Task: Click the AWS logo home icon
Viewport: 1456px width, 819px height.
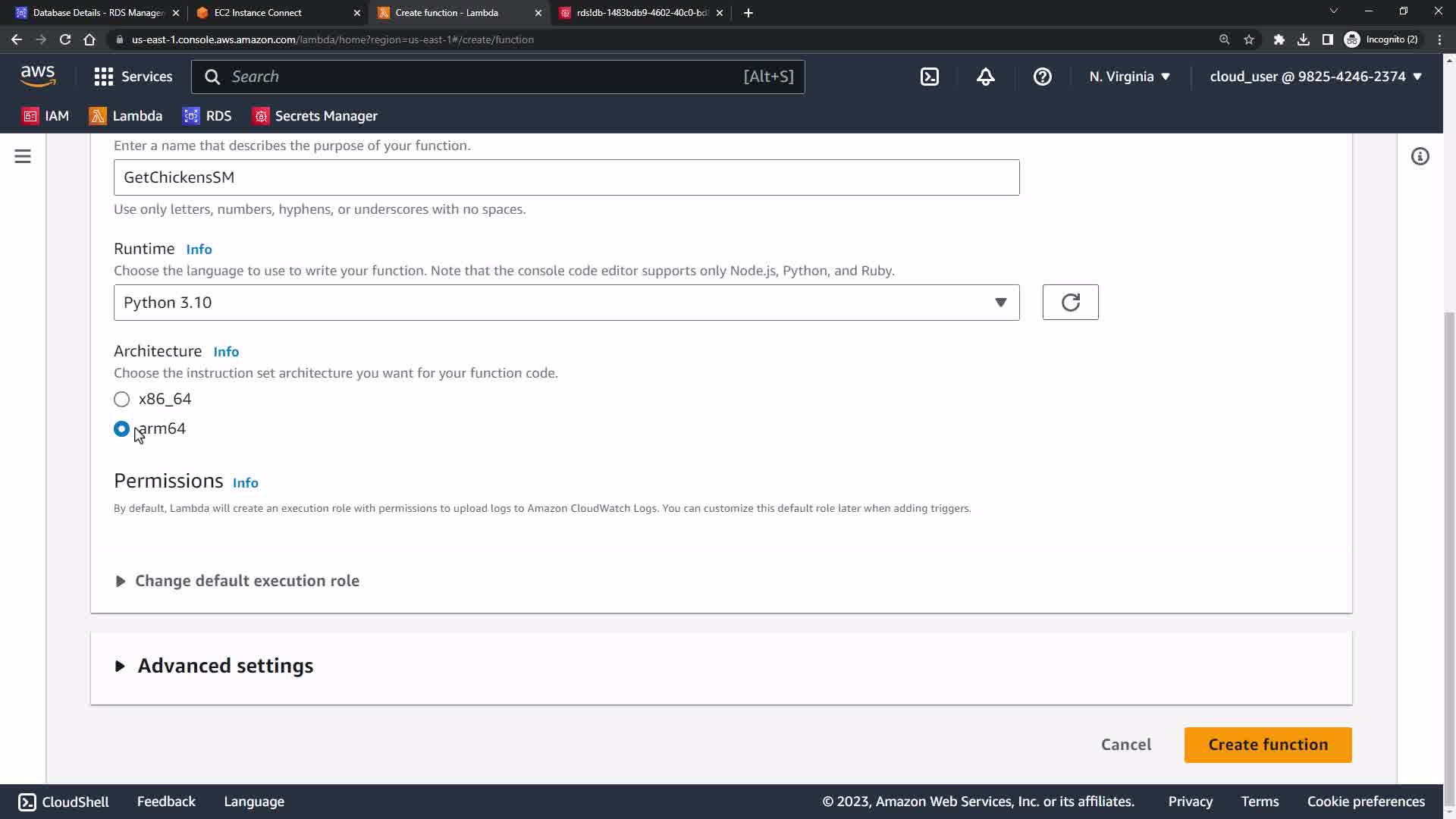Action: (38, 76)
